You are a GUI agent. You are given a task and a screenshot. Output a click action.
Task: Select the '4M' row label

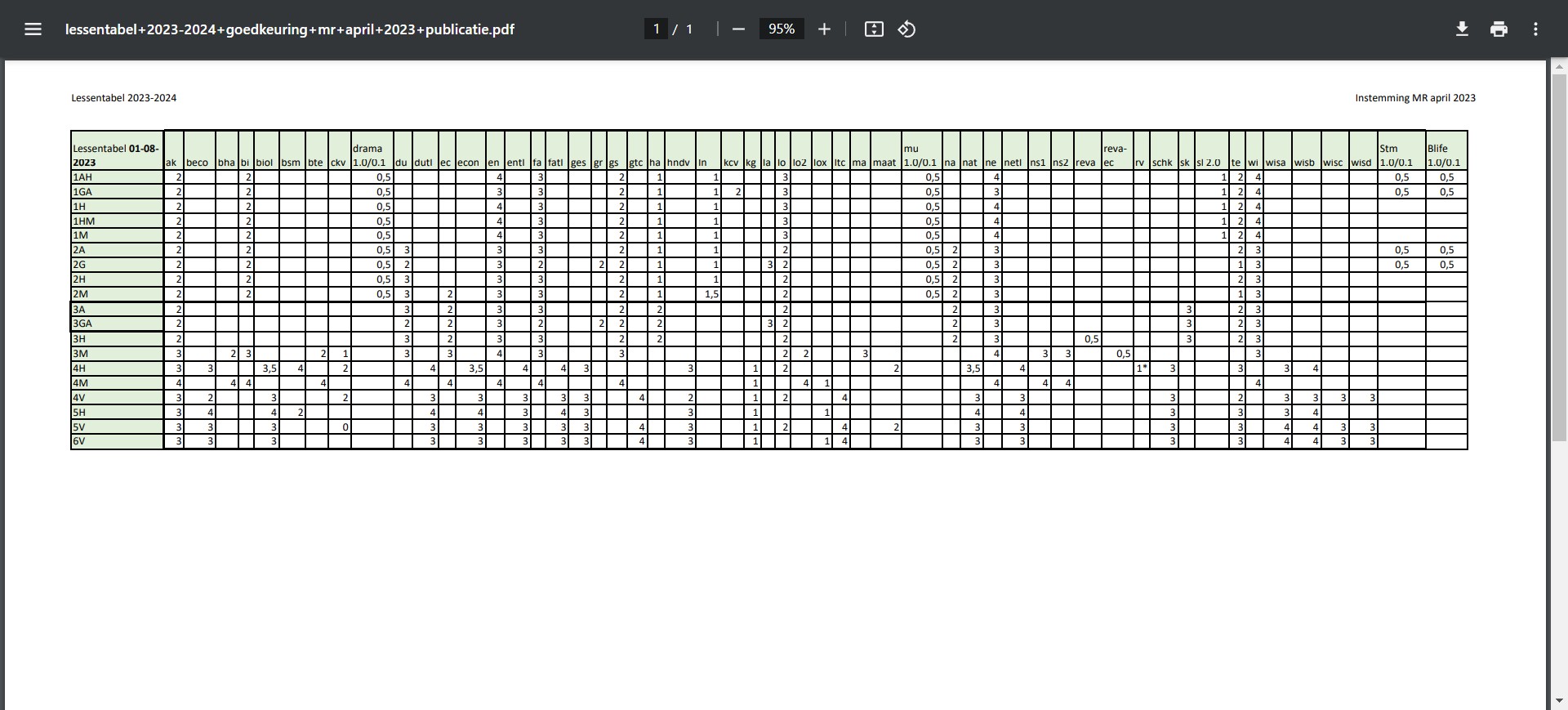(118, 382)
